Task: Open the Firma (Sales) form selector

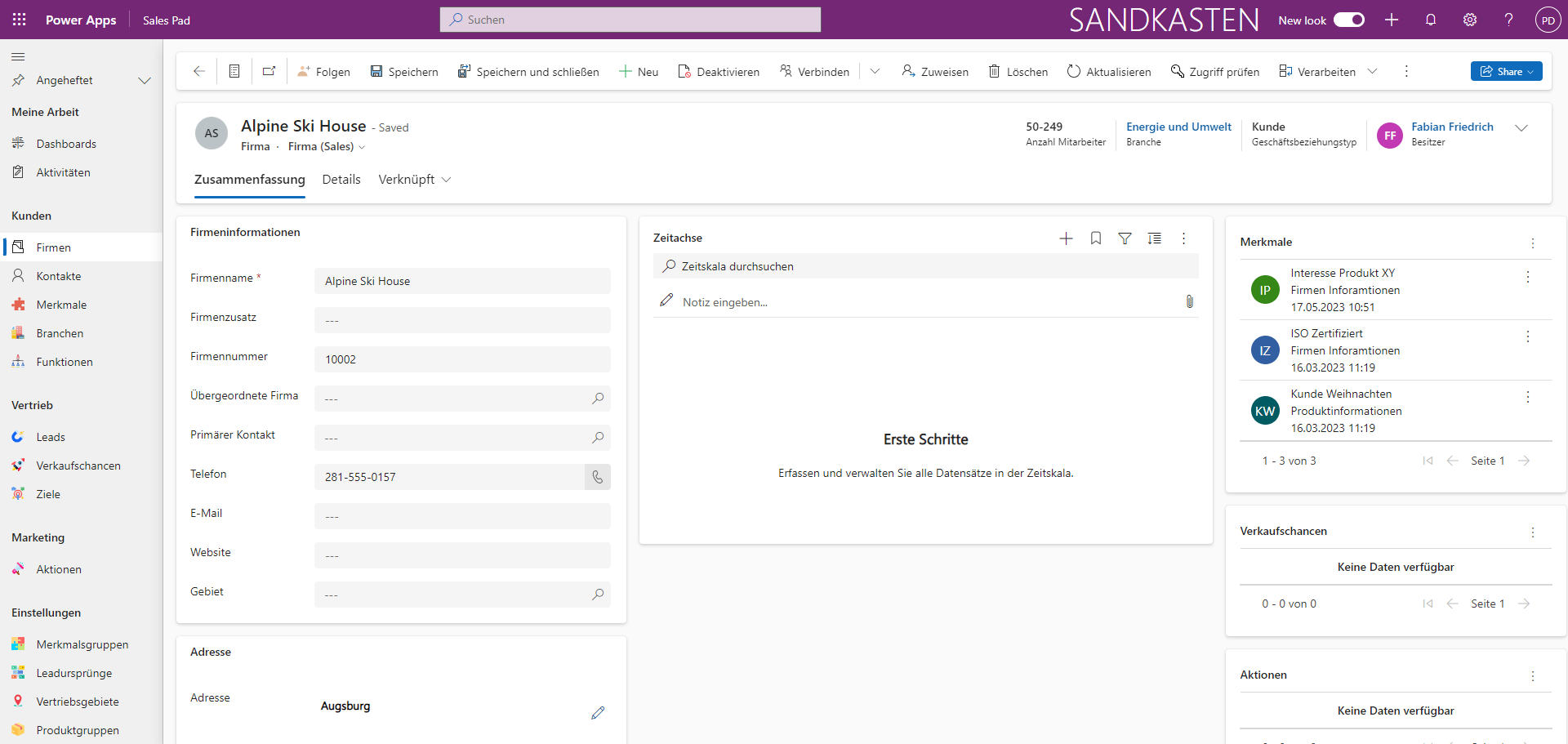Action: [x=327, y=147]
